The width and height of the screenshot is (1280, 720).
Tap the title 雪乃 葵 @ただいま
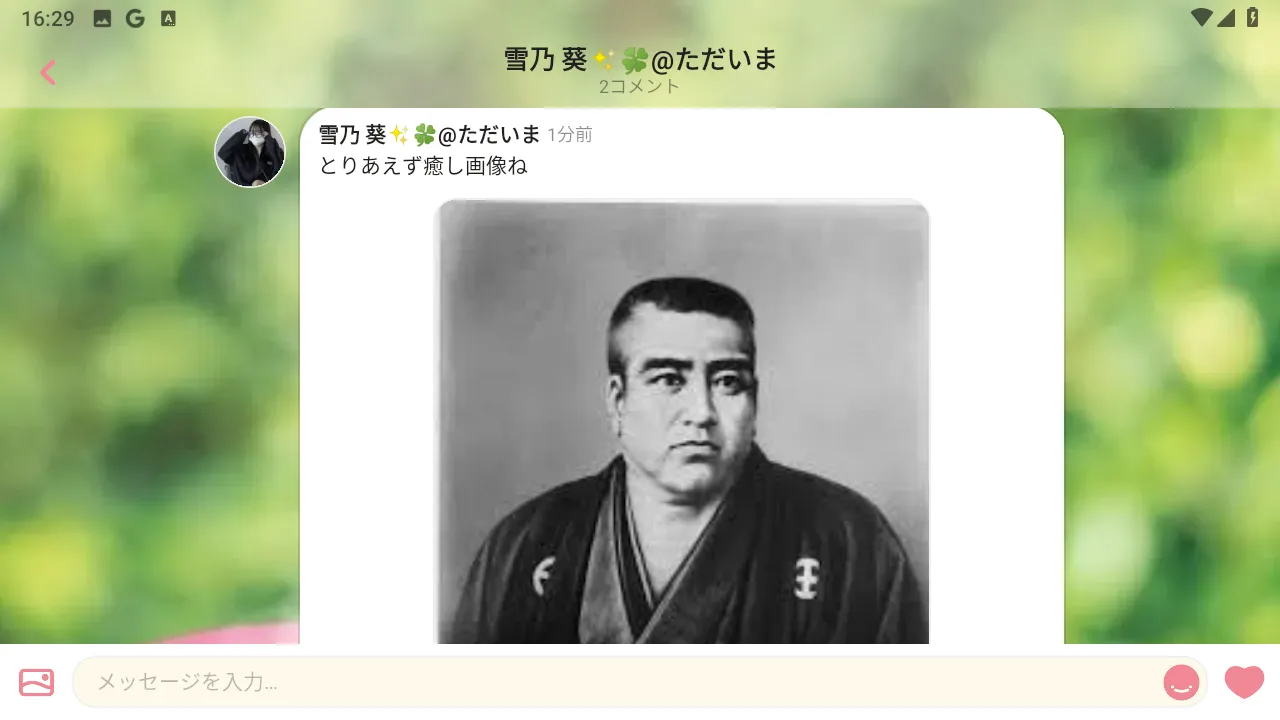coord(640,59)
